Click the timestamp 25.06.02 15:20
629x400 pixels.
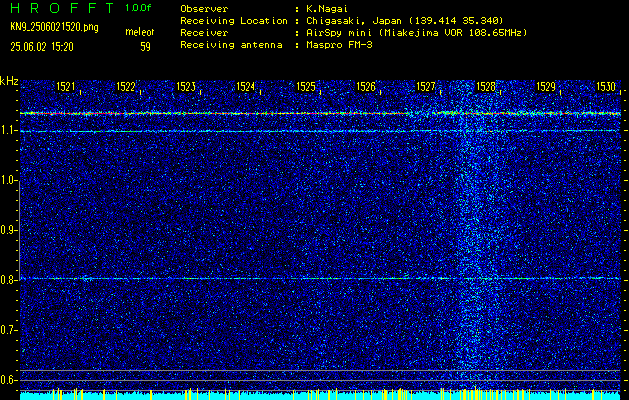(42, 47)
